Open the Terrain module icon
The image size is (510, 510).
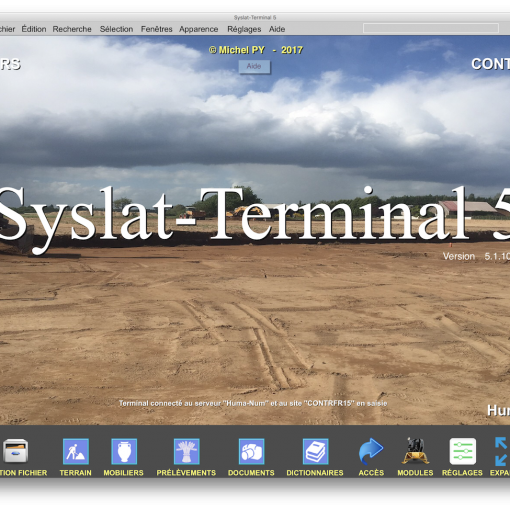[76, 451]
